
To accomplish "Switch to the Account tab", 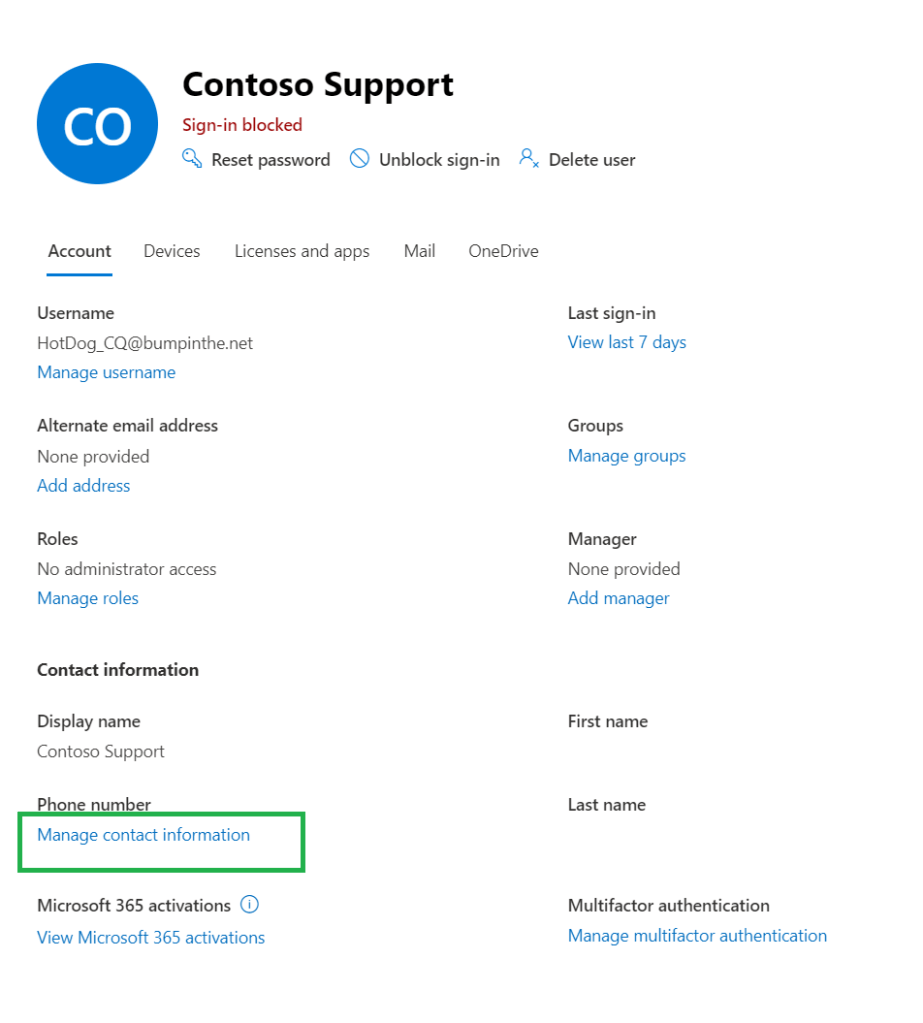I will pyautogui.click(x=80, y=252).
